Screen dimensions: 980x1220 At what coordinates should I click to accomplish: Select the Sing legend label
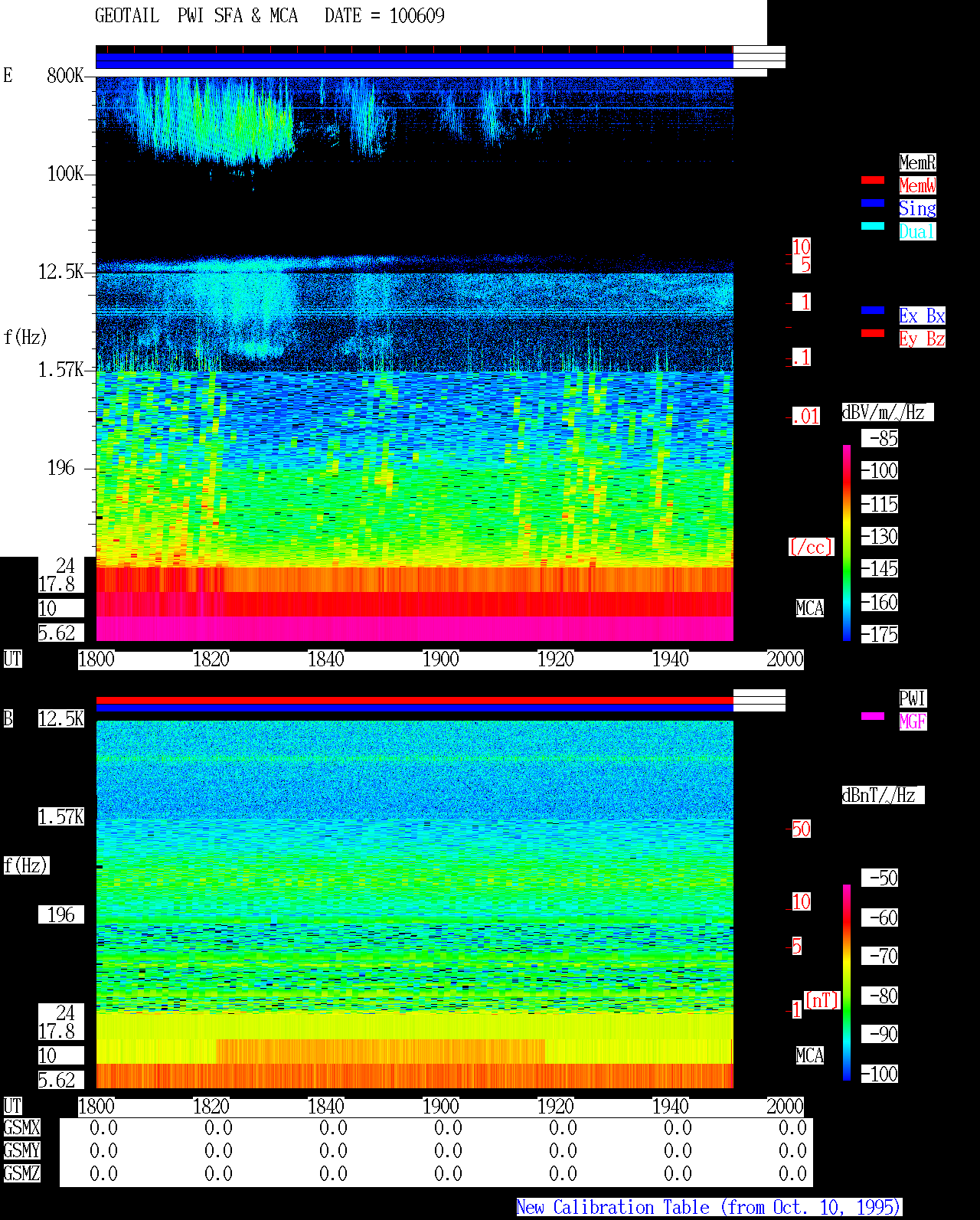point(917,208)
